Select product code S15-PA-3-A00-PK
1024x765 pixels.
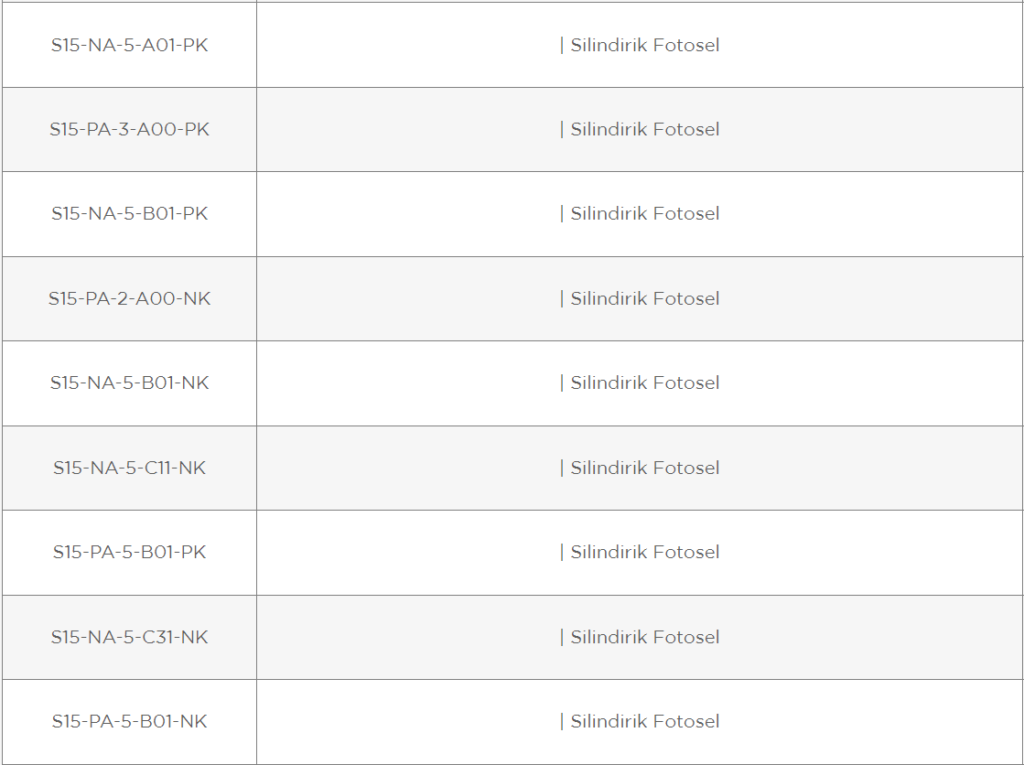[x=129, y=129]
